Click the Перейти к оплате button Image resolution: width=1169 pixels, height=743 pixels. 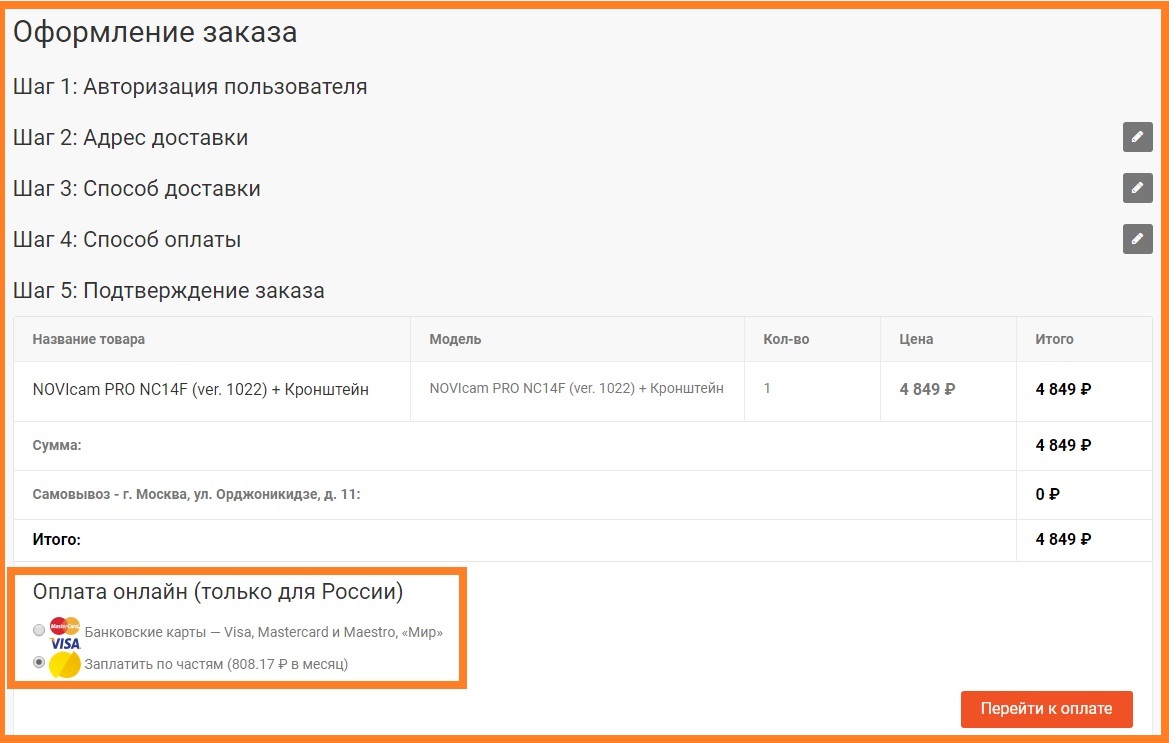(x=1046, y=709)
